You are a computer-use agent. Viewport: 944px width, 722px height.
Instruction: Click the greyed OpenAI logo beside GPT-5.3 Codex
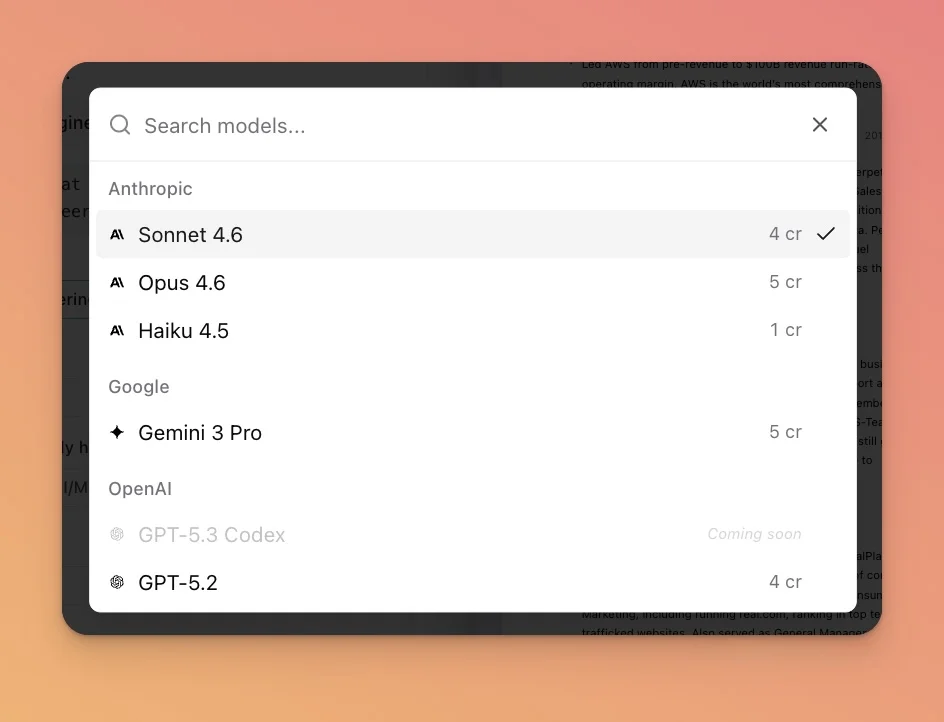117,535
